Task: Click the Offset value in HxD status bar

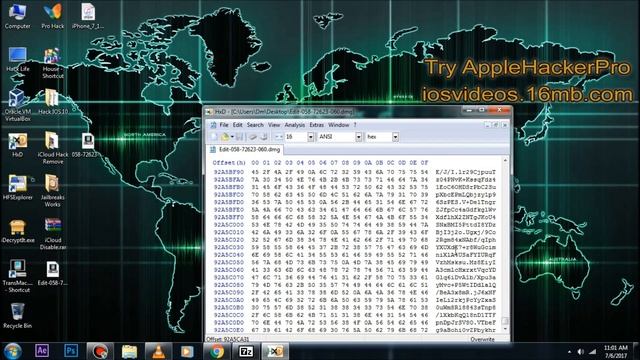Action: 227,340
